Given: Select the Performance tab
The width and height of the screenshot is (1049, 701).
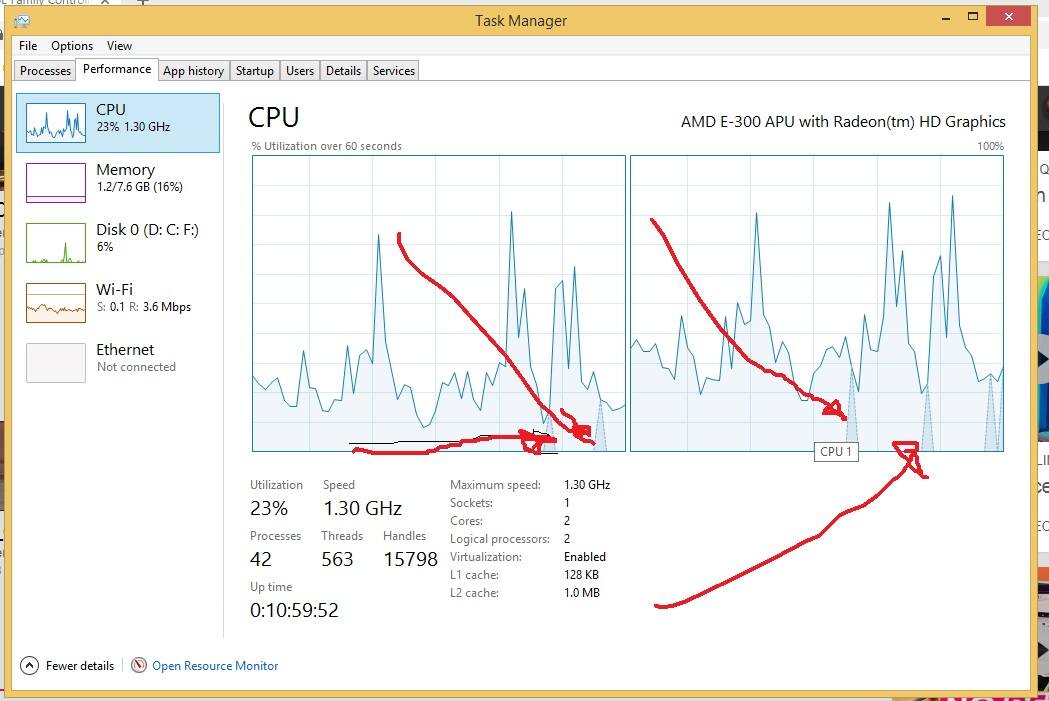Looking at the screenshot, I should [117, 69].
